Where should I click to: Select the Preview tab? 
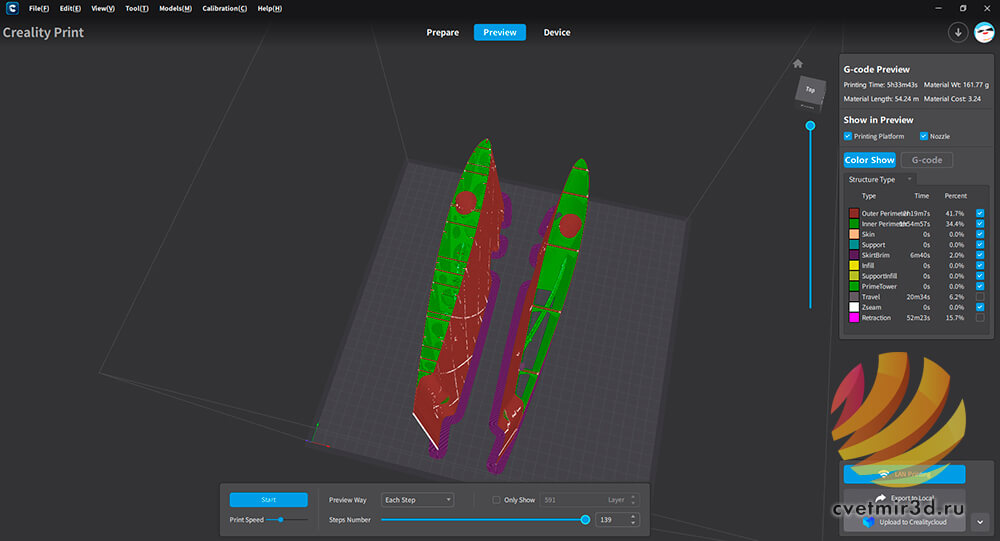(x=500, y=33)
